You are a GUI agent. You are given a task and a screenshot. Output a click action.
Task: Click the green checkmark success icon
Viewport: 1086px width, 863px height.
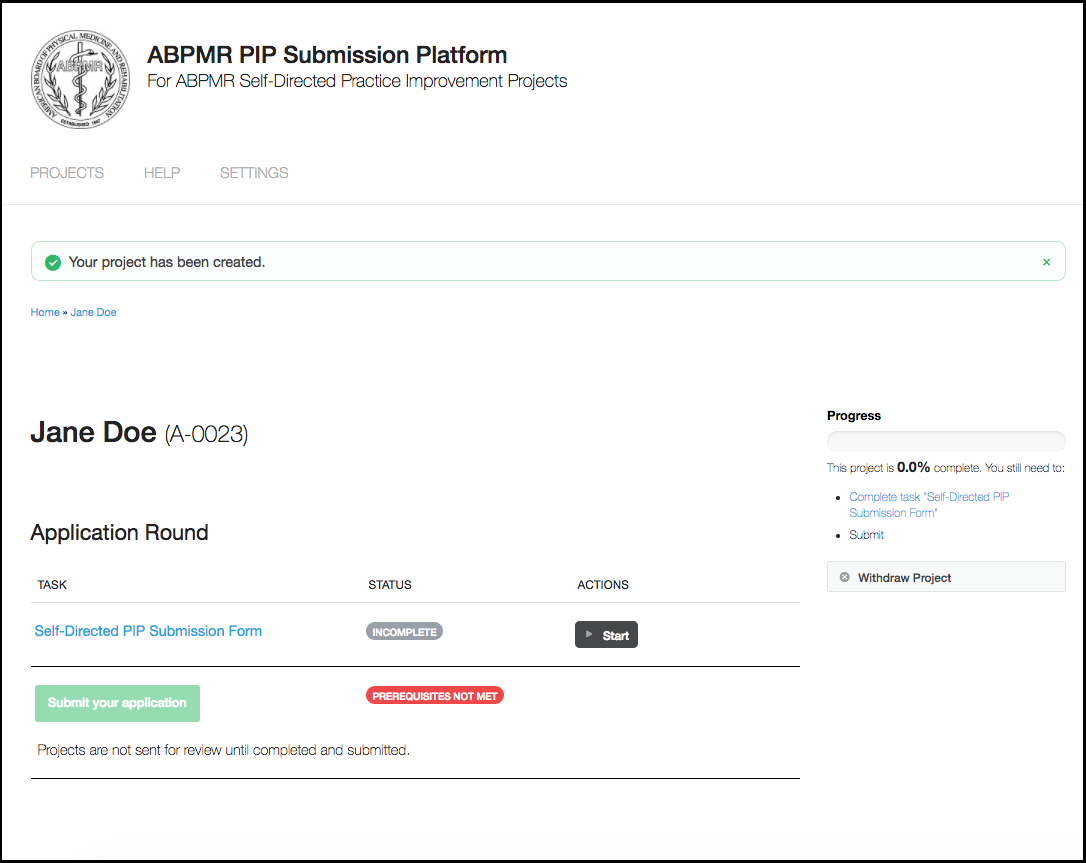click(53, 262)
